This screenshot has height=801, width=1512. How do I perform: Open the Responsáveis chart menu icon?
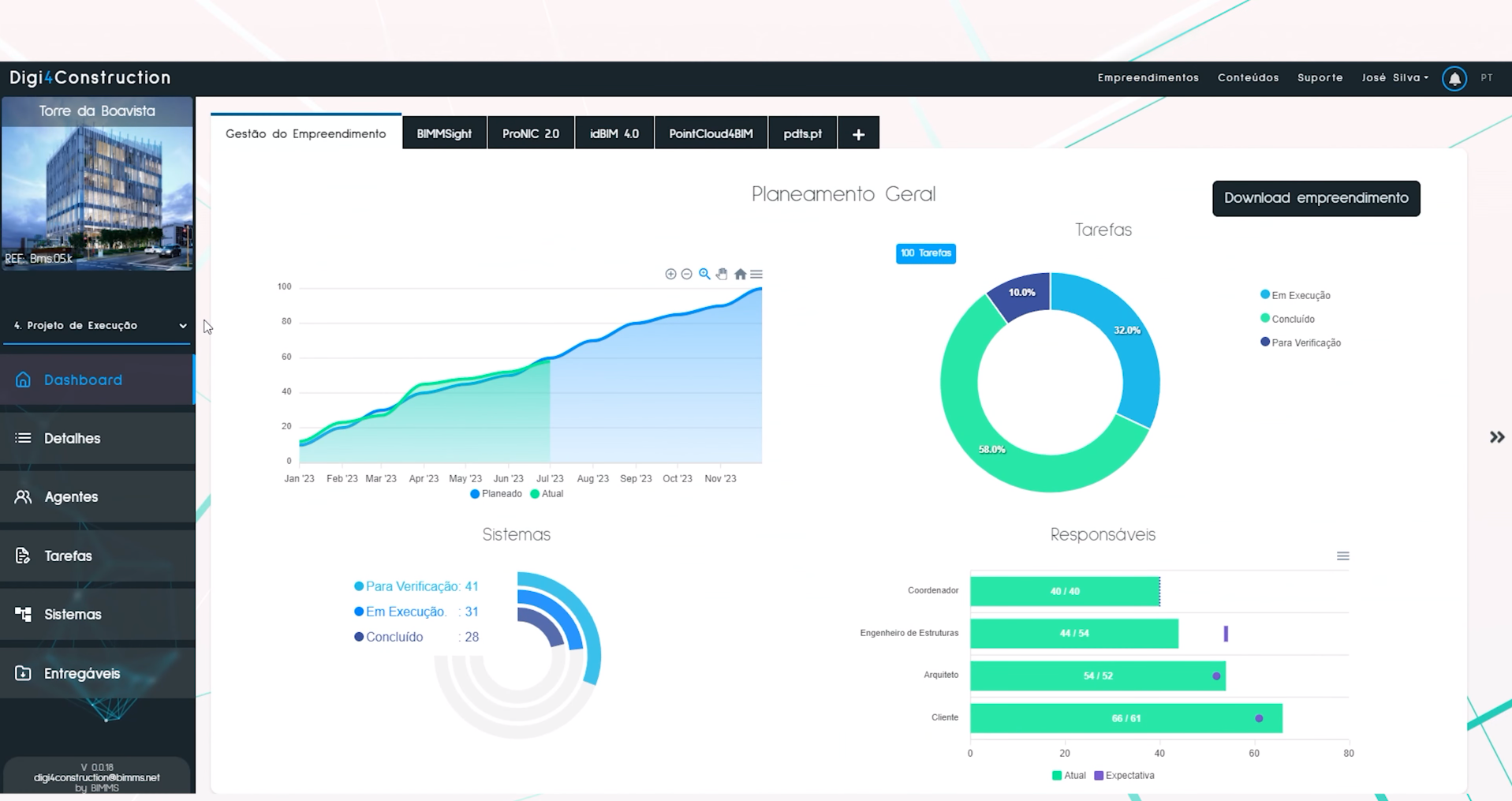click(x=1342, y=556)
